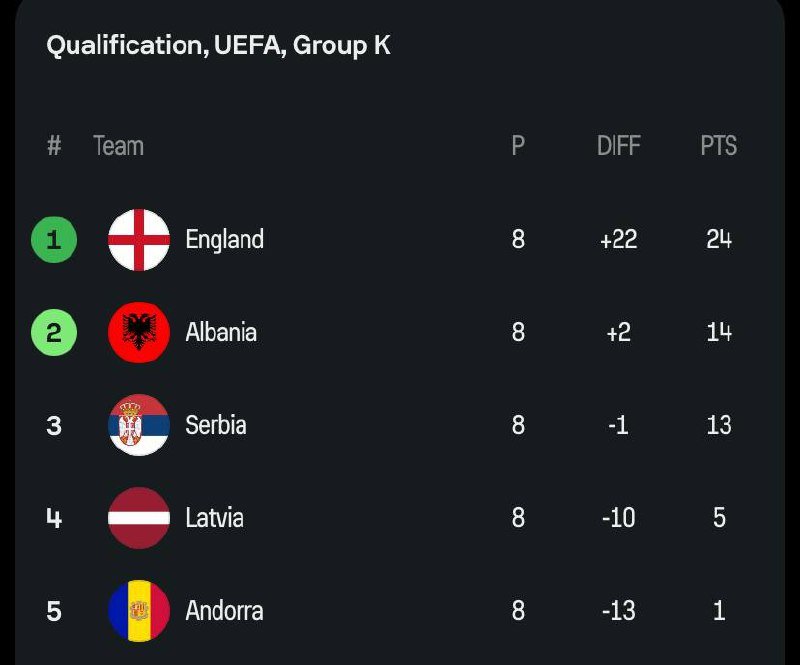This screenshot has height=665, width=800.
Task: Click England's 24 points value
Action: pos(718,240)
